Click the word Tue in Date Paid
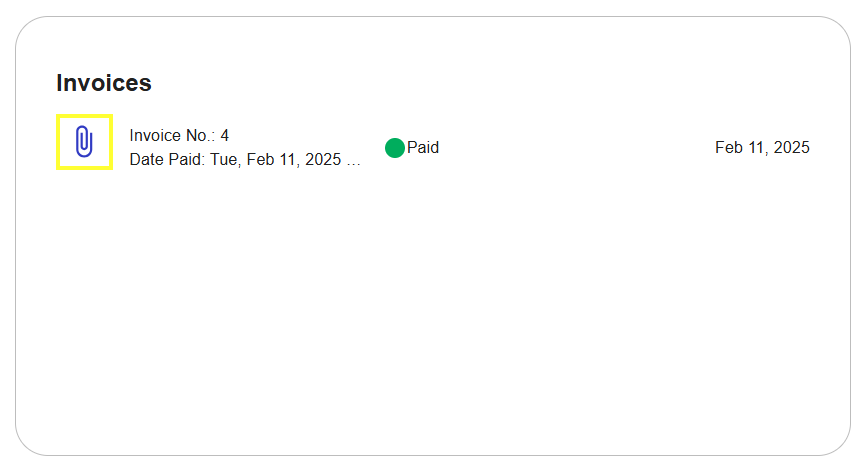The height and width of the screenshot is (472, 863). (x=225, y=160)
